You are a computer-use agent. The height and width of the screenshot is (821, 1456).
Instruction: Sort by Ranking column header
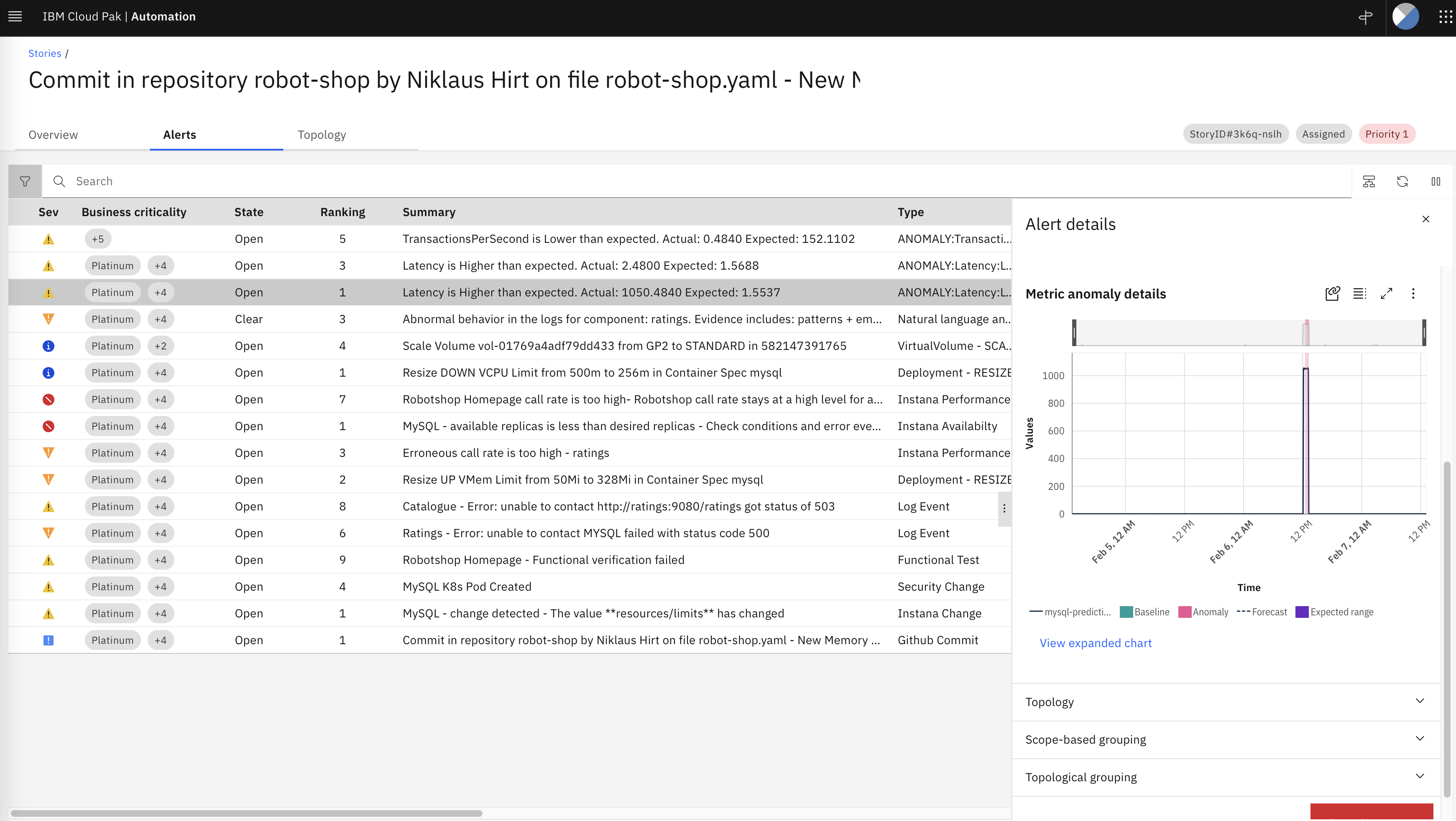[342, 212]
